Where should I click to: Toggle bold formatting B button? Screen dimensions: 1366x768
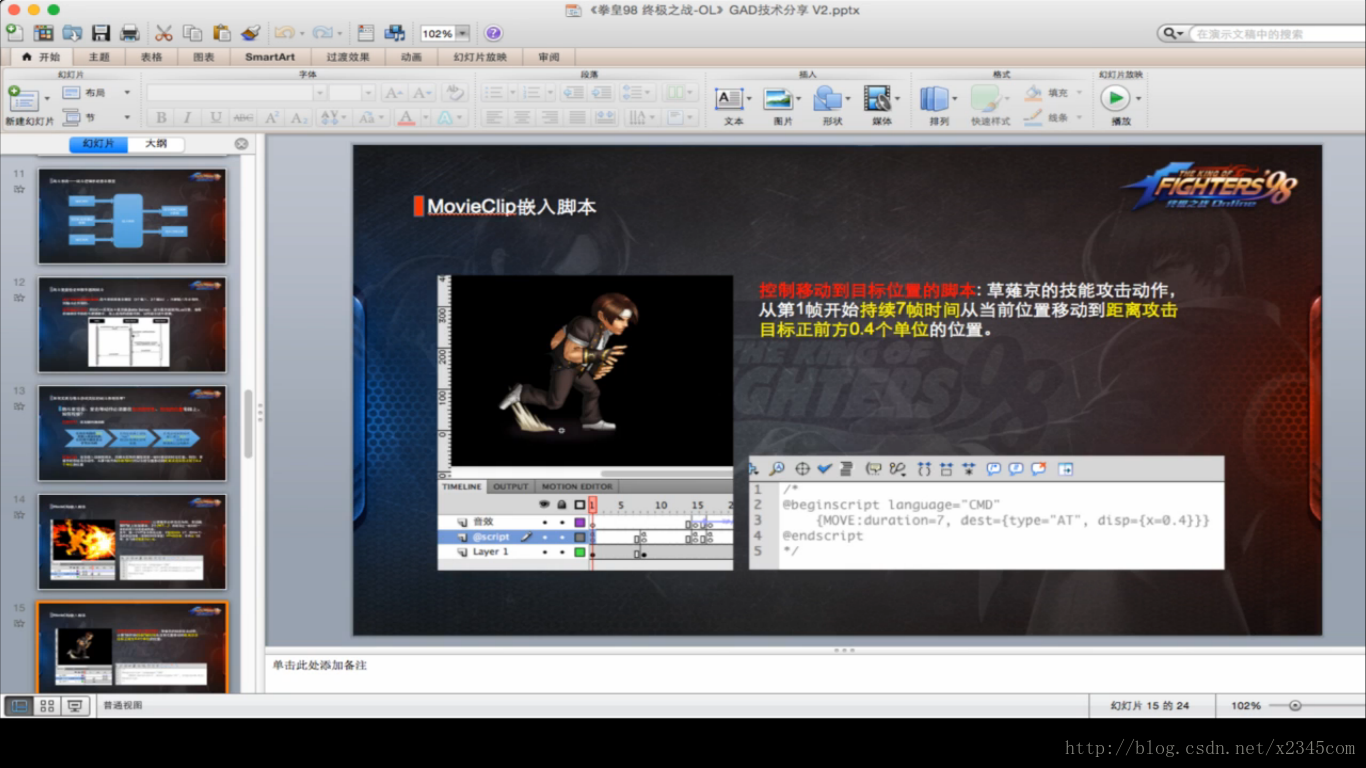pos(160,118)
